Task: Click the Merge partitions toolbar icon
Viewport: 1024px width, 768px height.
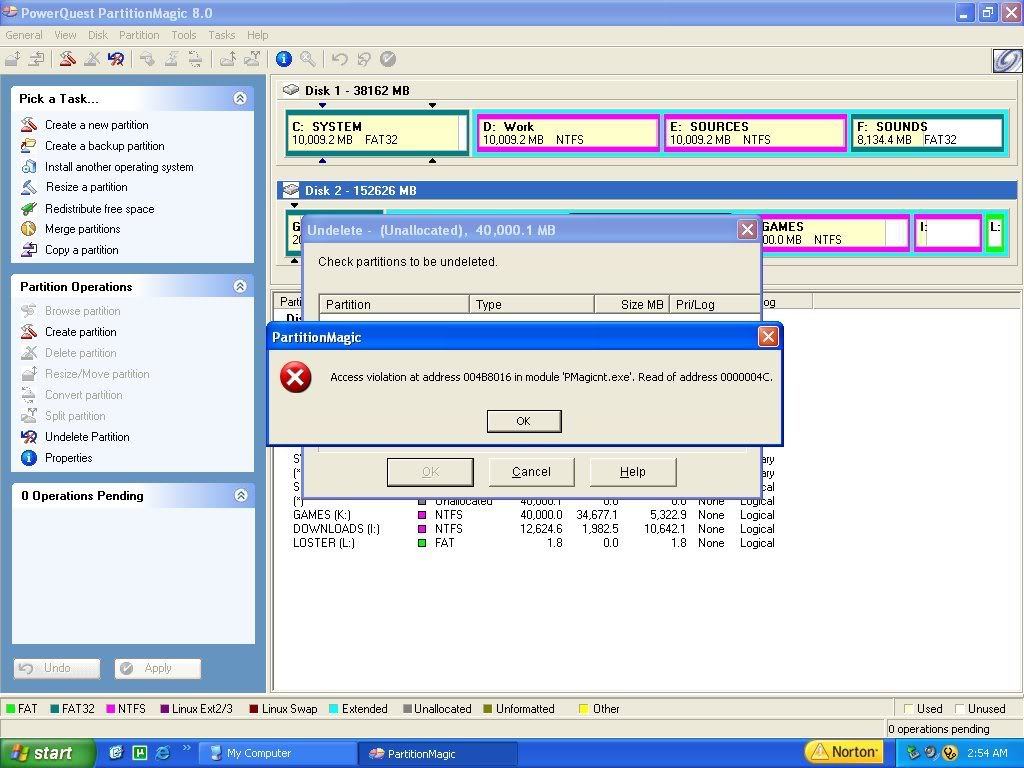Action: click(x=227, y=59)
